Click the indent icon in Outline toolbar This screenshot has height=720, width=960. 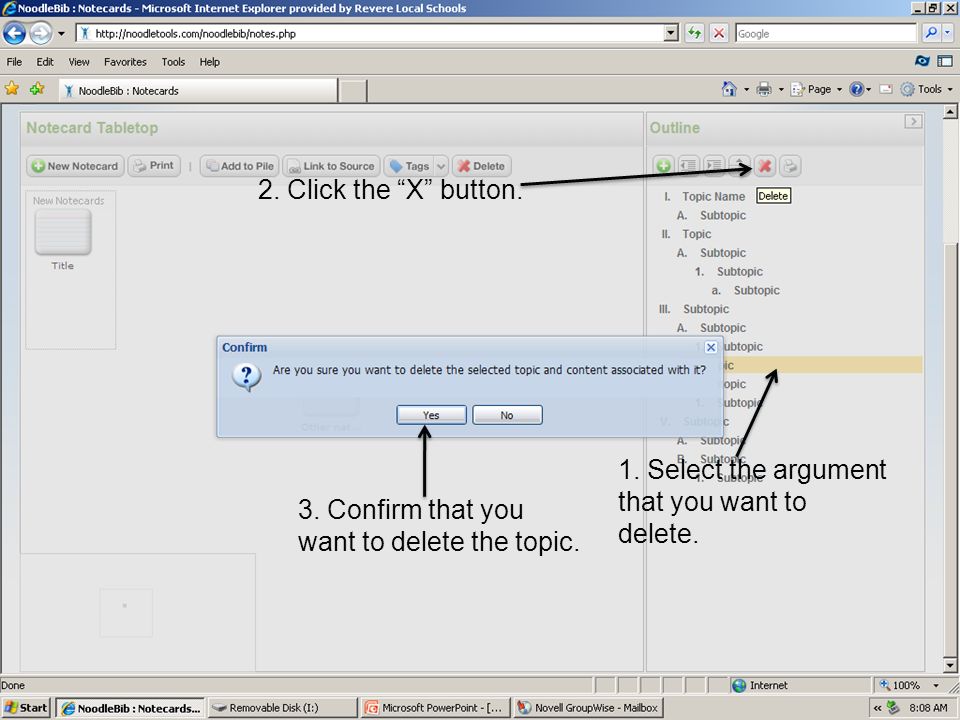pyautogui.click(x=714, y=166)
